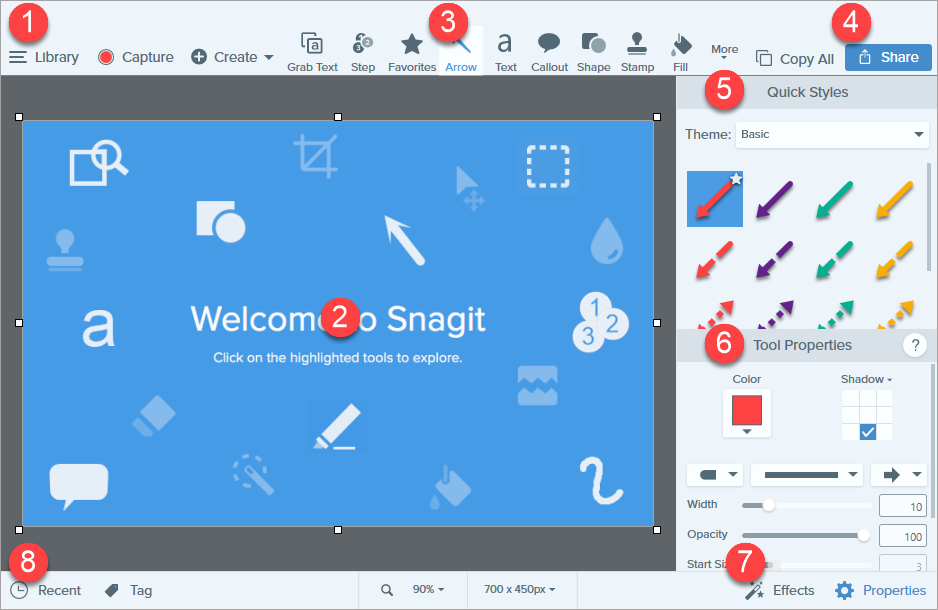Viewport: 938px width, 610px height.
Task: Select the Grab Text tool
Action: [x=312, y=53]
